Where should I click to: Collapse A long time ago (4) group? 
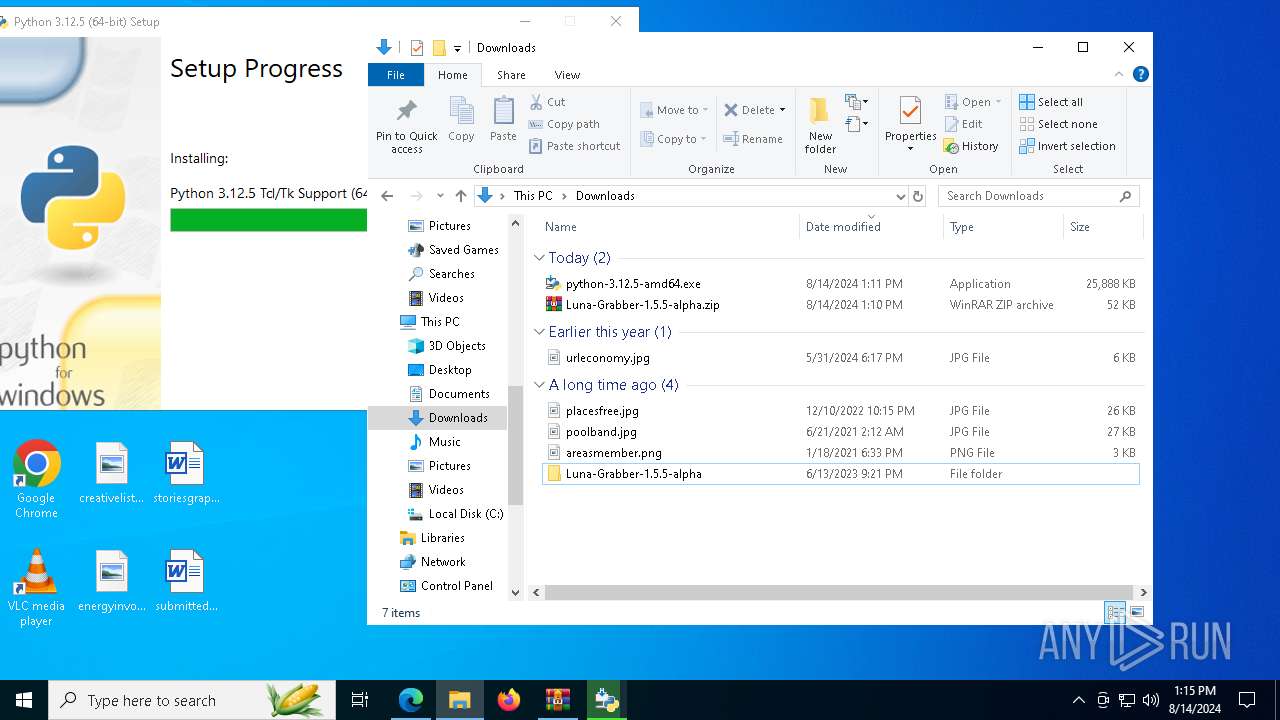[540, 385]
